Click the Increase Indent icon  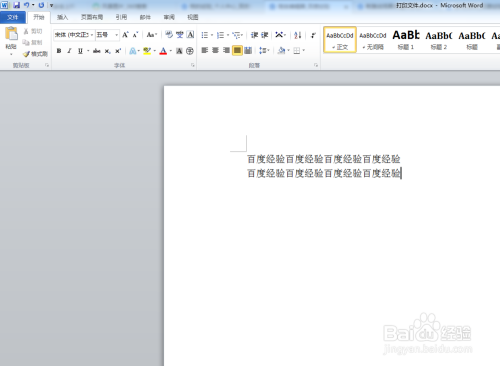point(265,35)
